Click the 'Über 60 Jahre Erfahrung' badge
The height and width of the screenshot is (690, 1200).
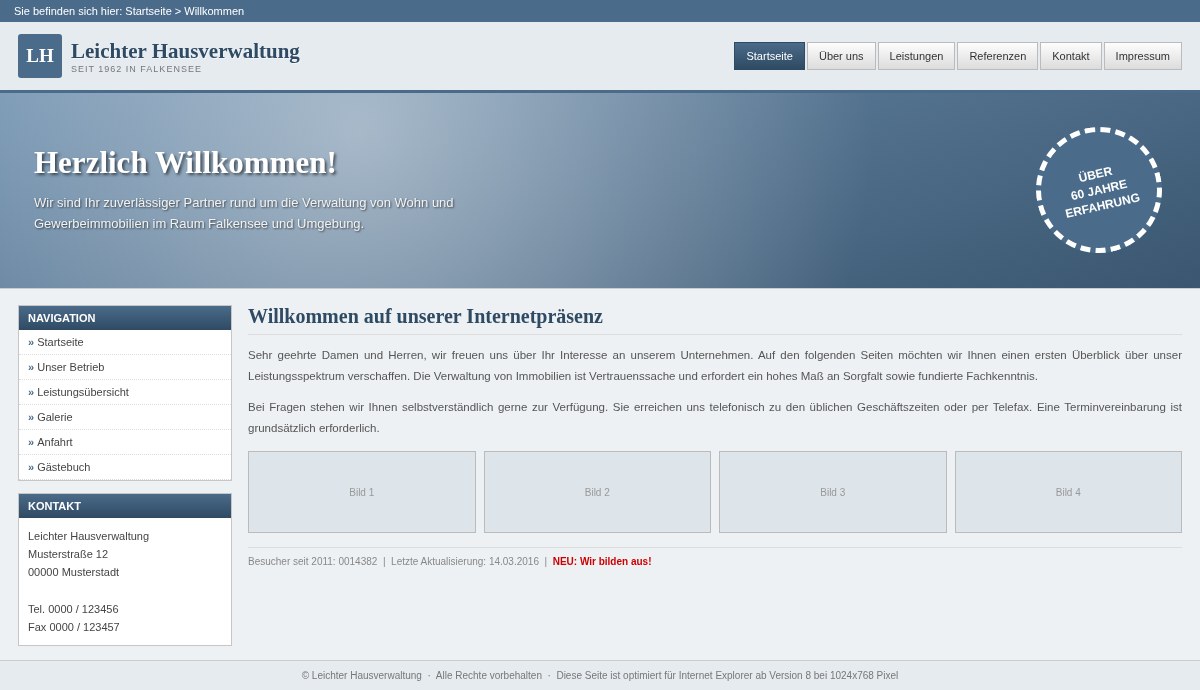[1099, 190]
